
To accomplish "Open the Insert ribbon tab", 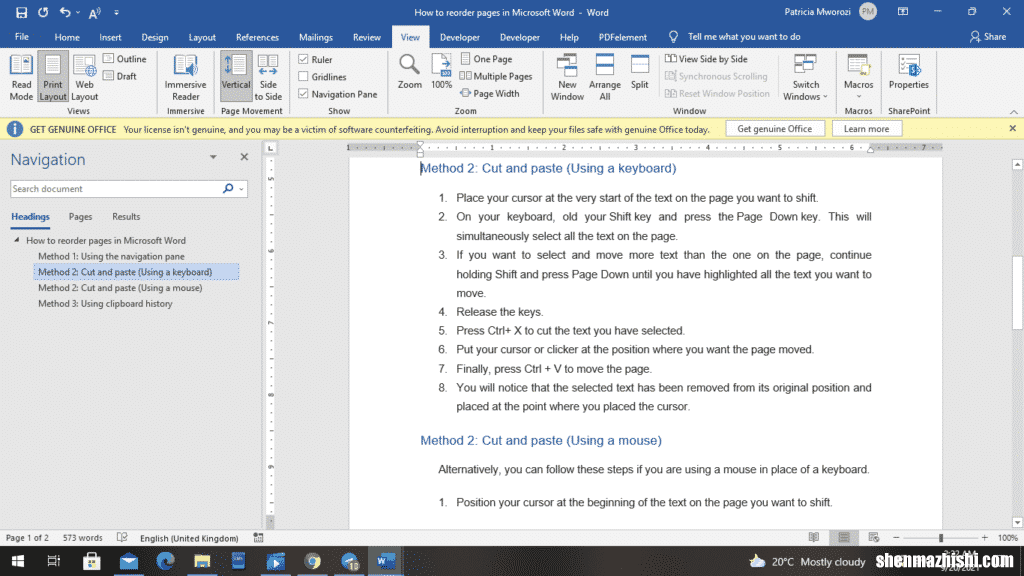I will 110,37.
